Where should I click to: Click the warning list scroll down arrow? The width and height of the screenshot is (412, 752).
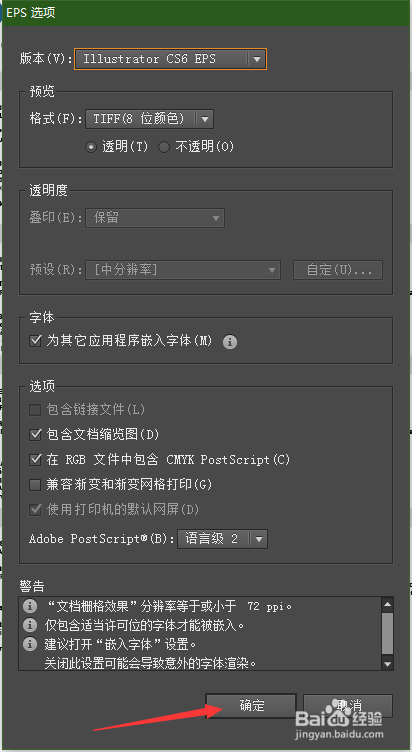[x=388, y=663]
